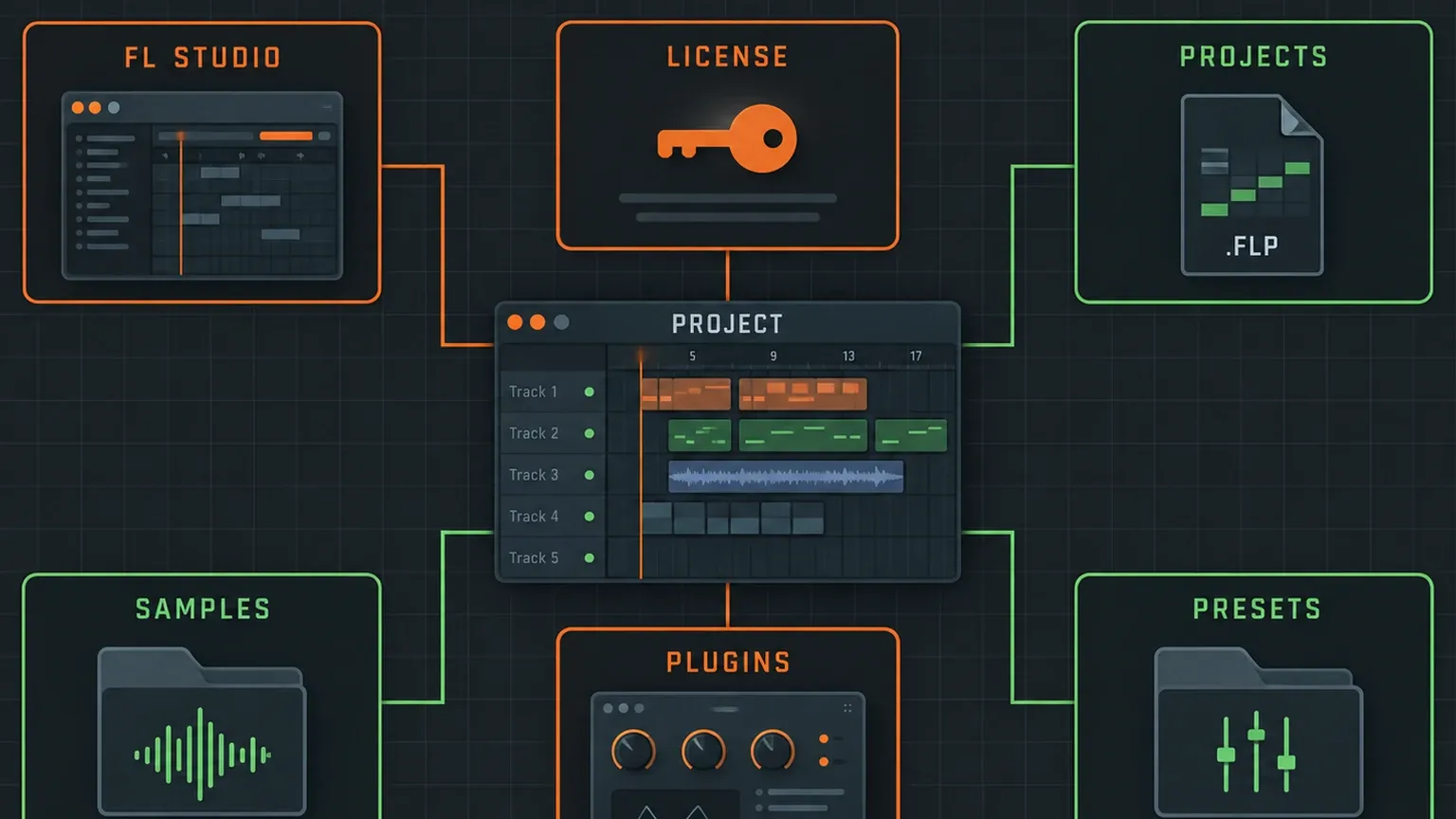1456x819 pixels.
Task: Select the first orange clip on Track 1
Action: point(686,393)
